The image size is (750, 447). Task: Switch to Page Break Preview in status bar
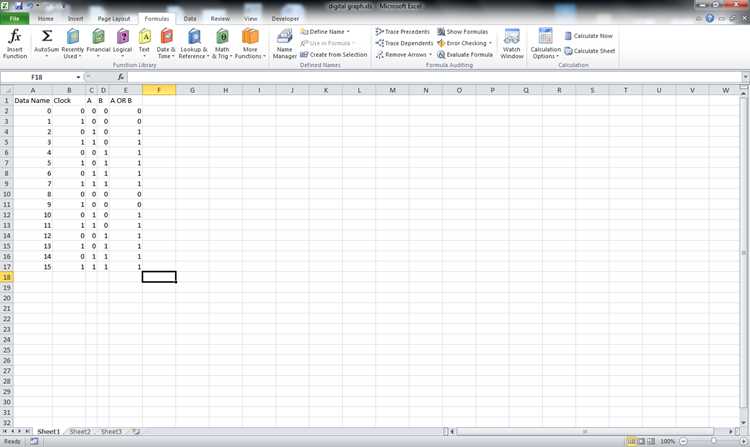tap(651, 441)
